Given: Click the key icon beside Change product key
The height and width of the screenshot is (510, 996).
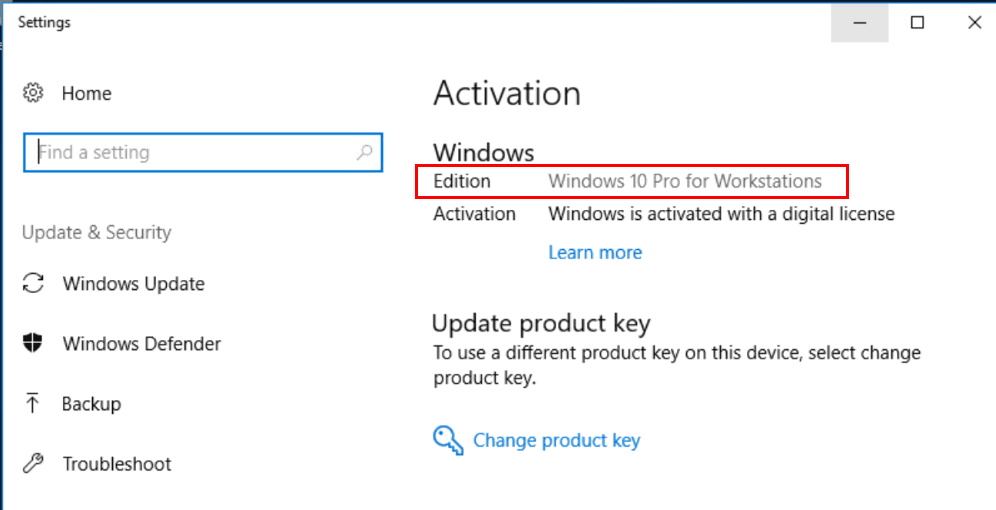Looking at the screenshot, I should [447, 440].
